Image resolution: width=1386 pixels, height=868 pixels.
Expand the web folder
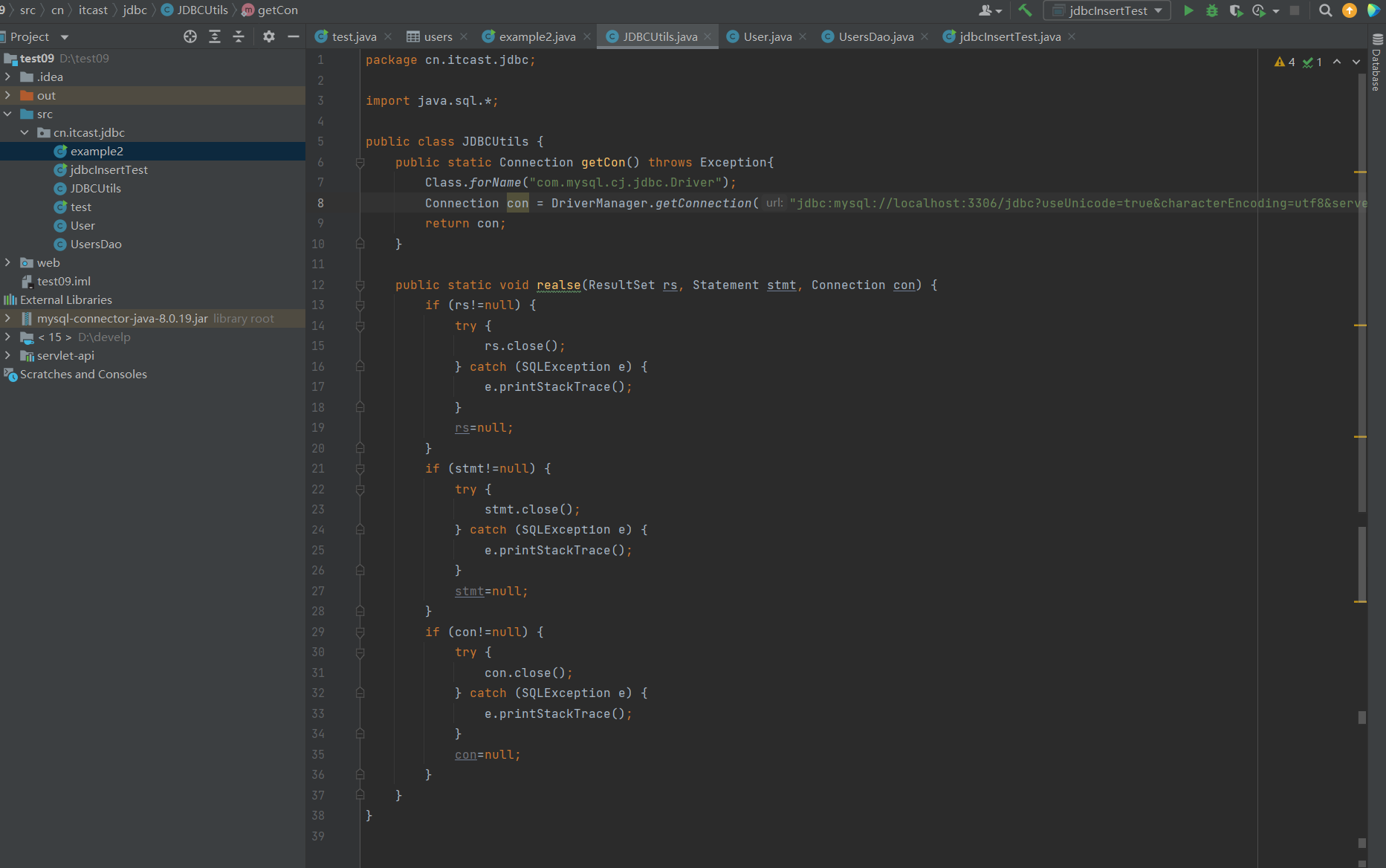click(x=7, y=262)
